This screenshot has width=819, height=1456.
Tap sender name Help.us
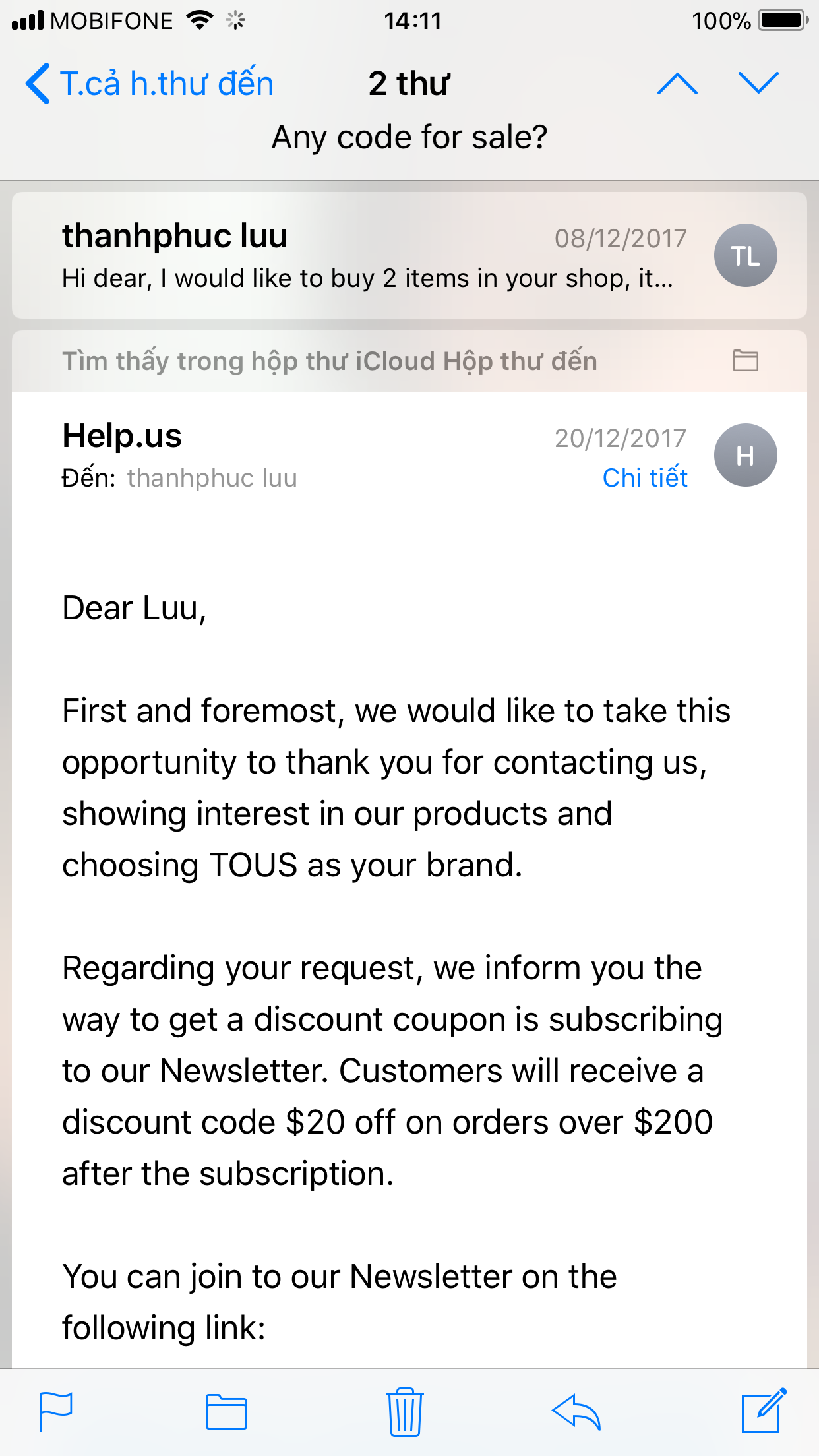[122, 436]
